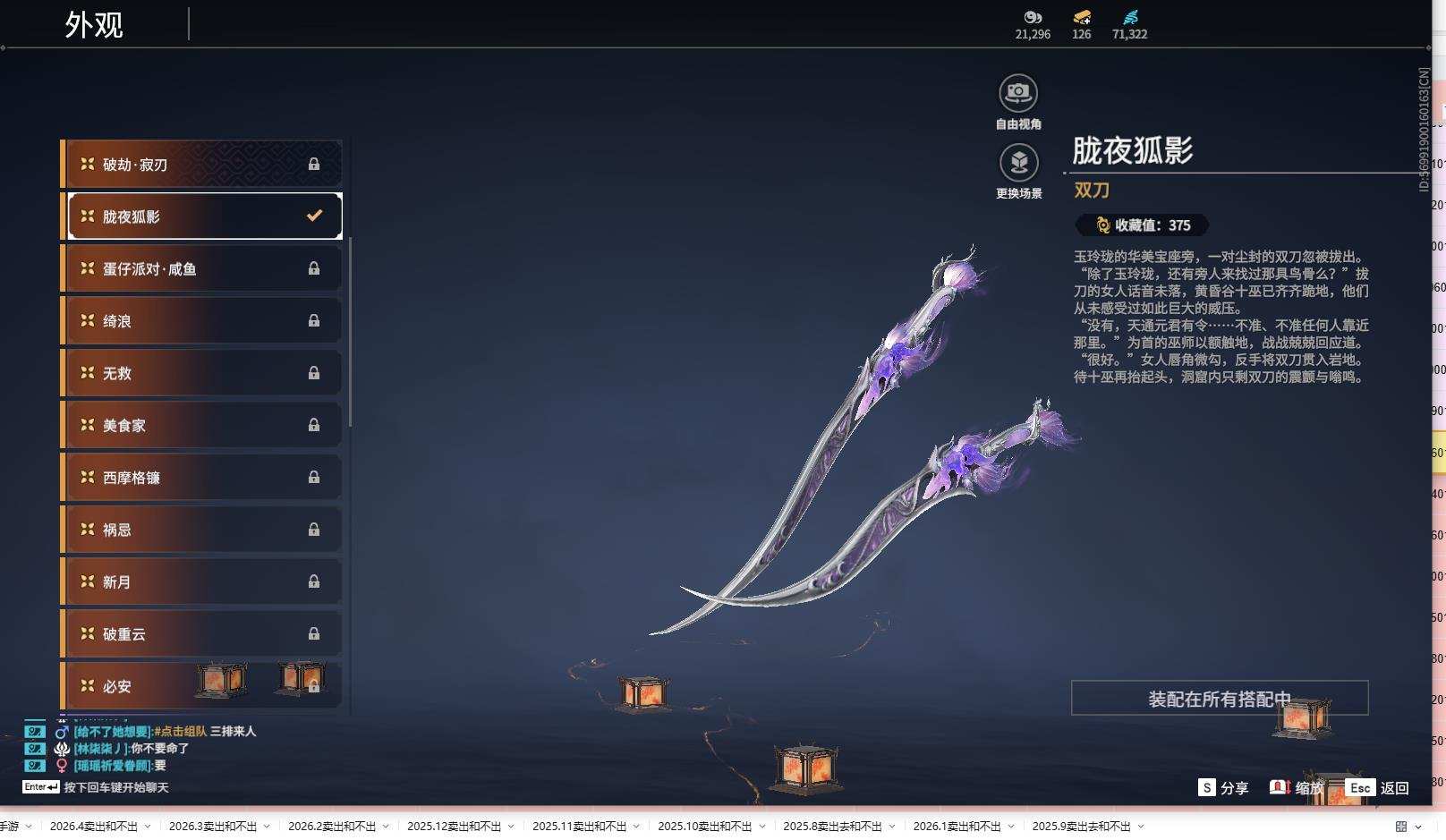Viewport: 1446px width, 840px height.
Task: Click the blue feather currency icon
Action: pos(1131,17)
